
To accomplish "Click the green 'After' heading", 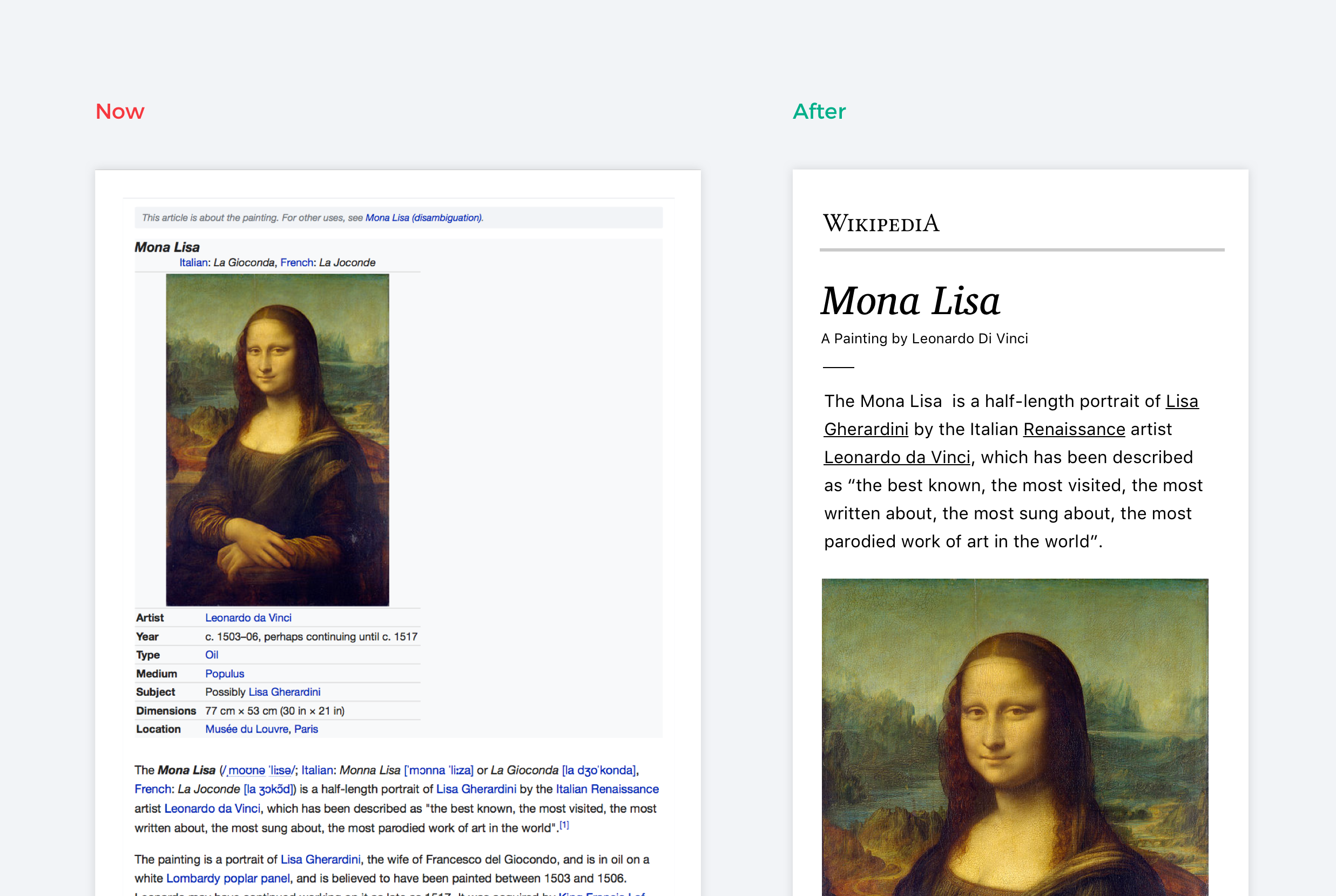I will [819, 111].
